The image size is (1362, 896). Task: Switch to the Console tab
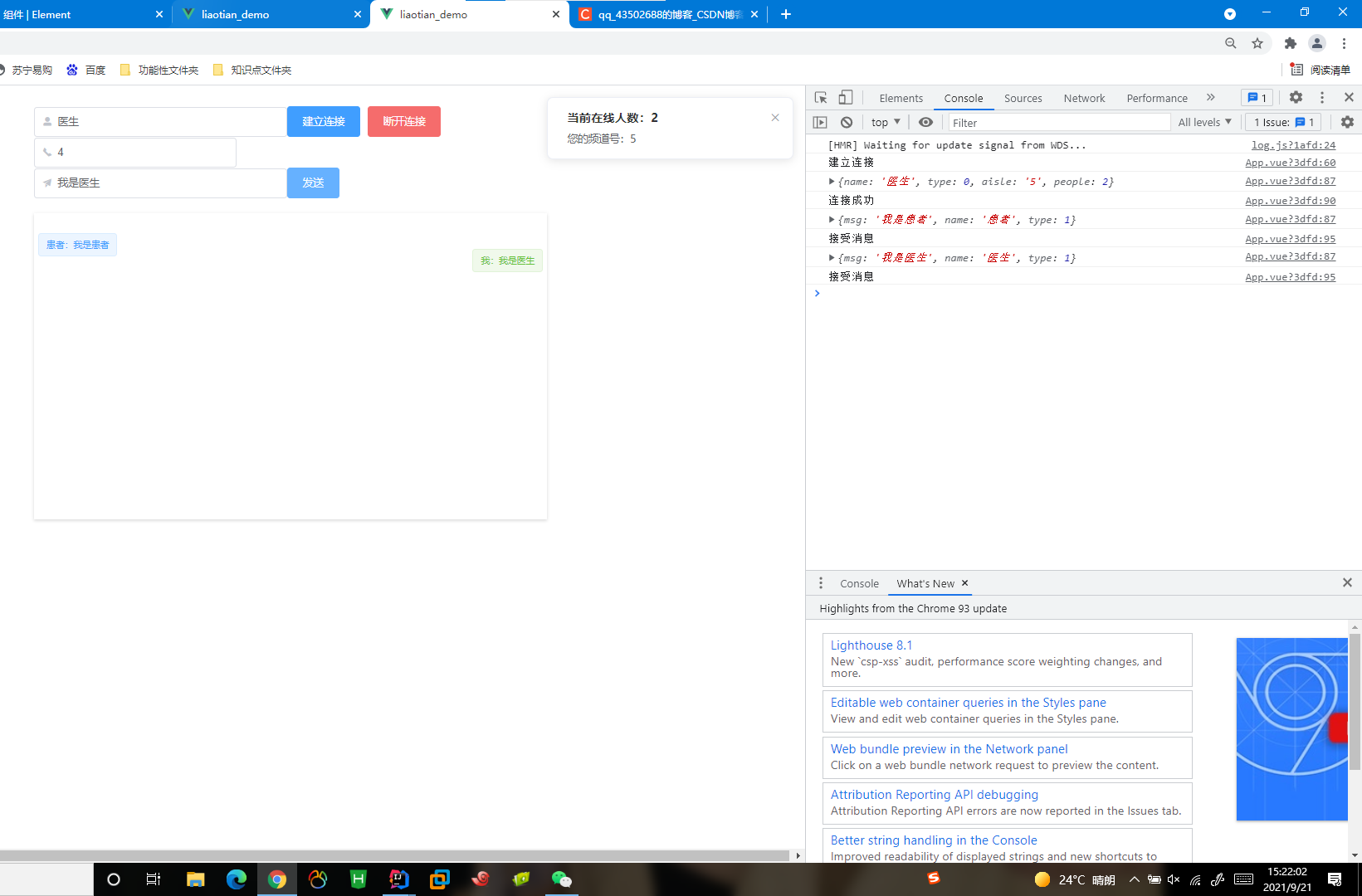(963, 98)
